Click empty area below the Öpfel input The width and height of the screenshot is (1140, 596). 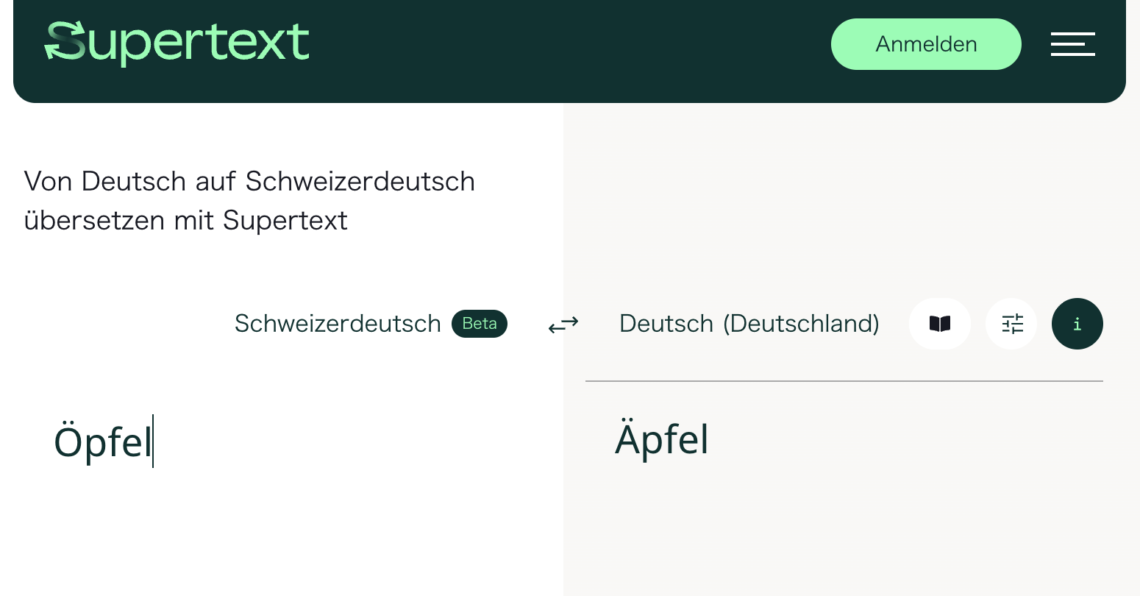point(280,540)
